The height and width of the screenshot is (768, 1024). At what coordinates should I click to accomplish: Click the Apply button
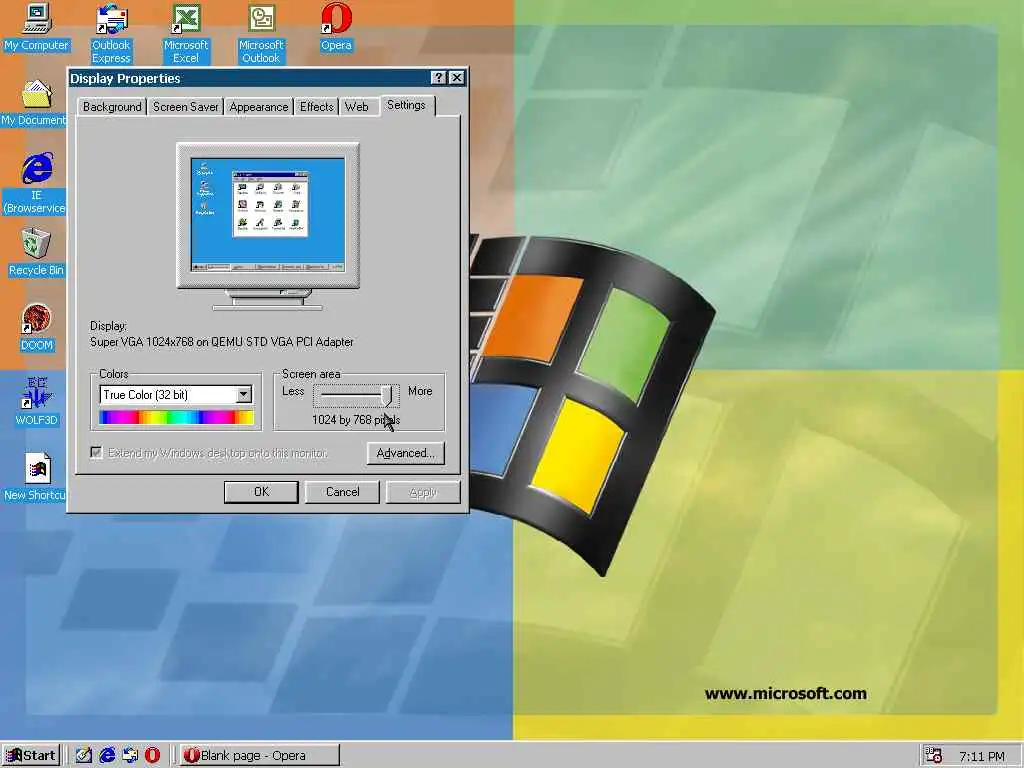coord(423,492)
